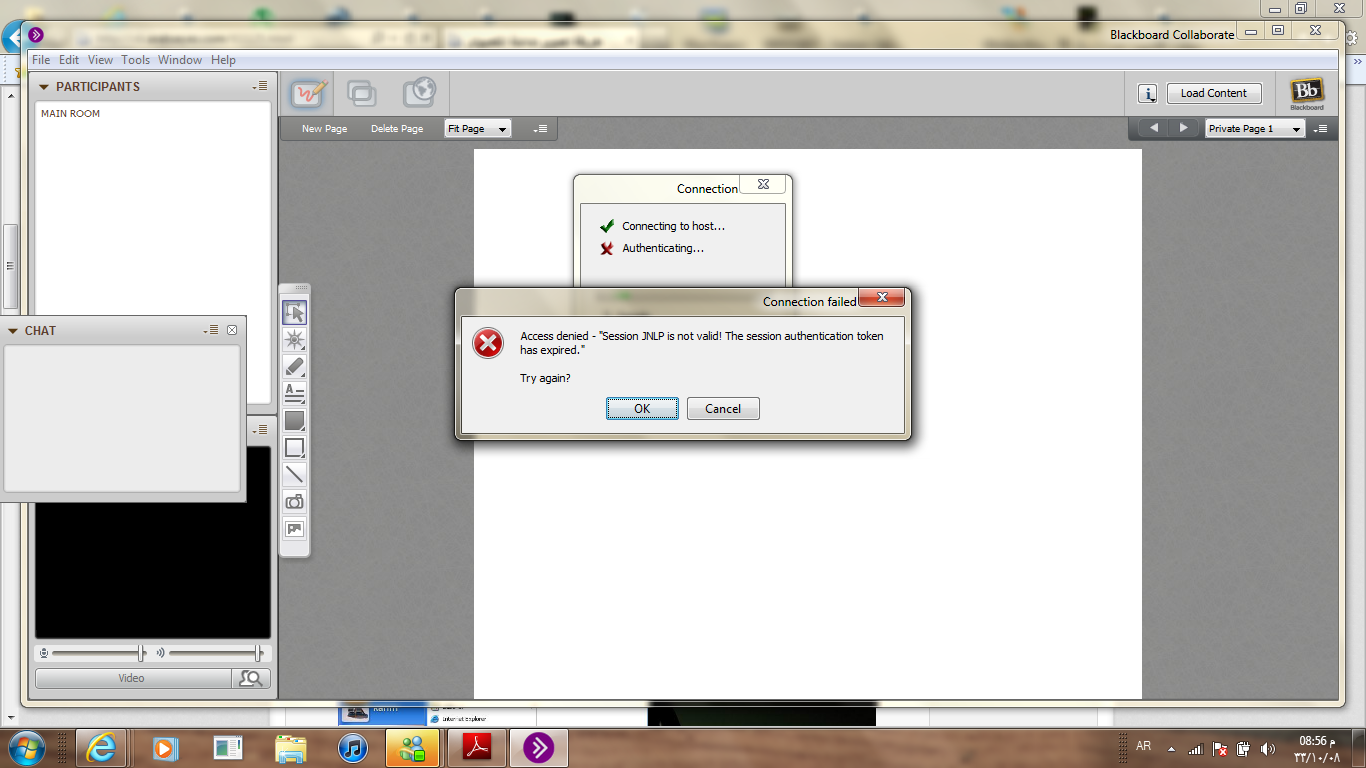Choose the Empty Rectangle tool
Image resolution: width=1366 pixels, height=768 pixels.
(x=294, y=447)
